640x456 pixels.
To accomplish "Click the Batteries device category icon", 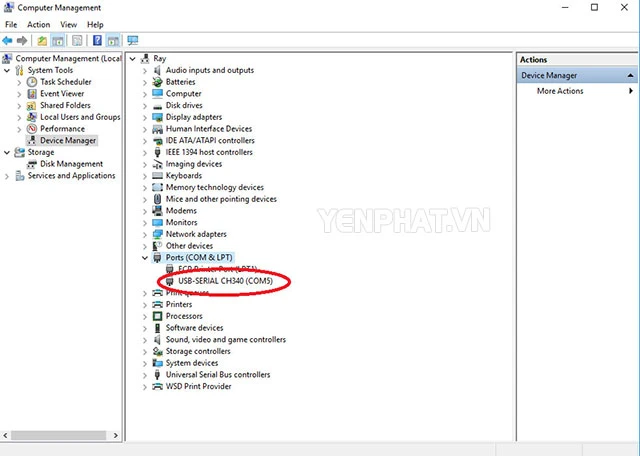I will pyautogui.click(x=157, y=82).
